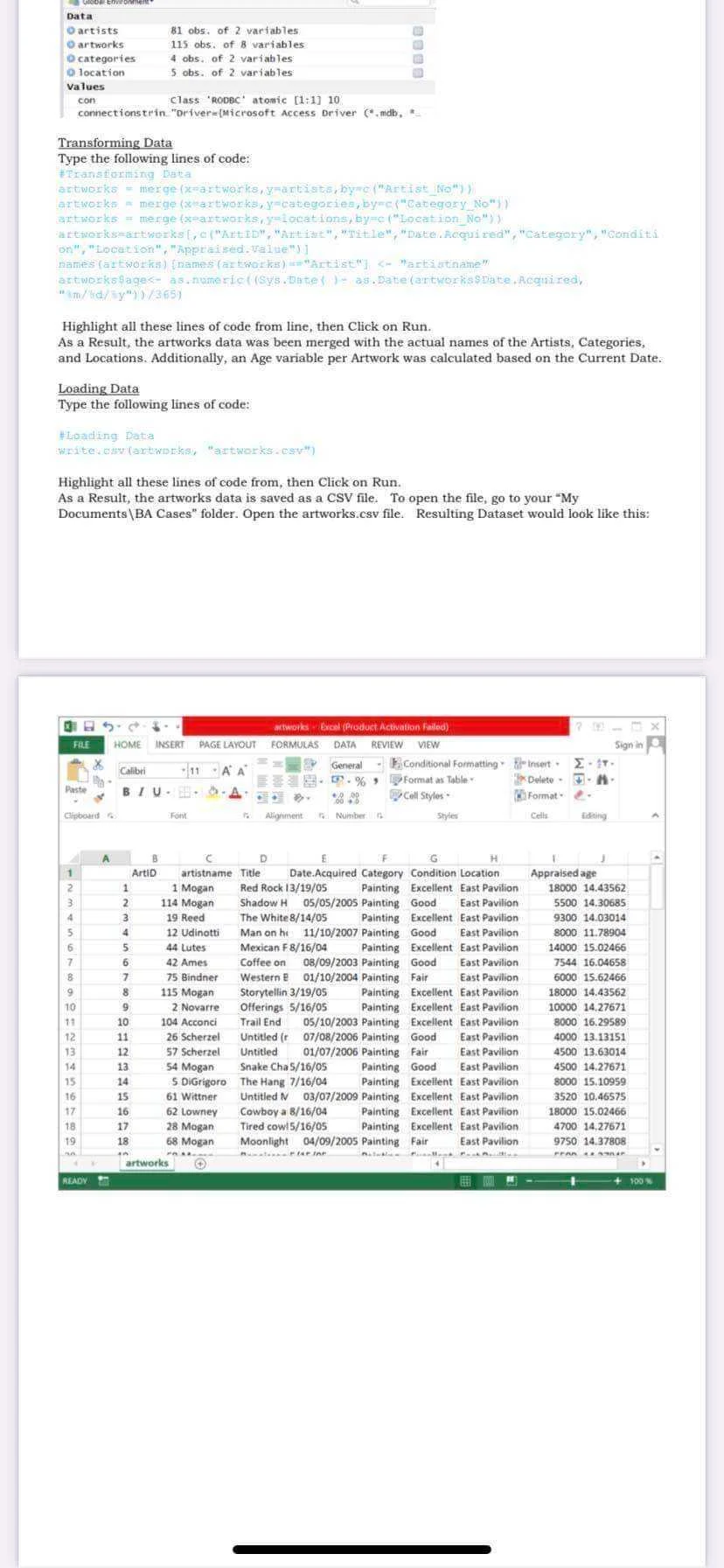The height and width of the screenshot is (1568, 724).
Task: Open the Format as Table dropdown
Action: pyautogui.click(x=432, y=780)
